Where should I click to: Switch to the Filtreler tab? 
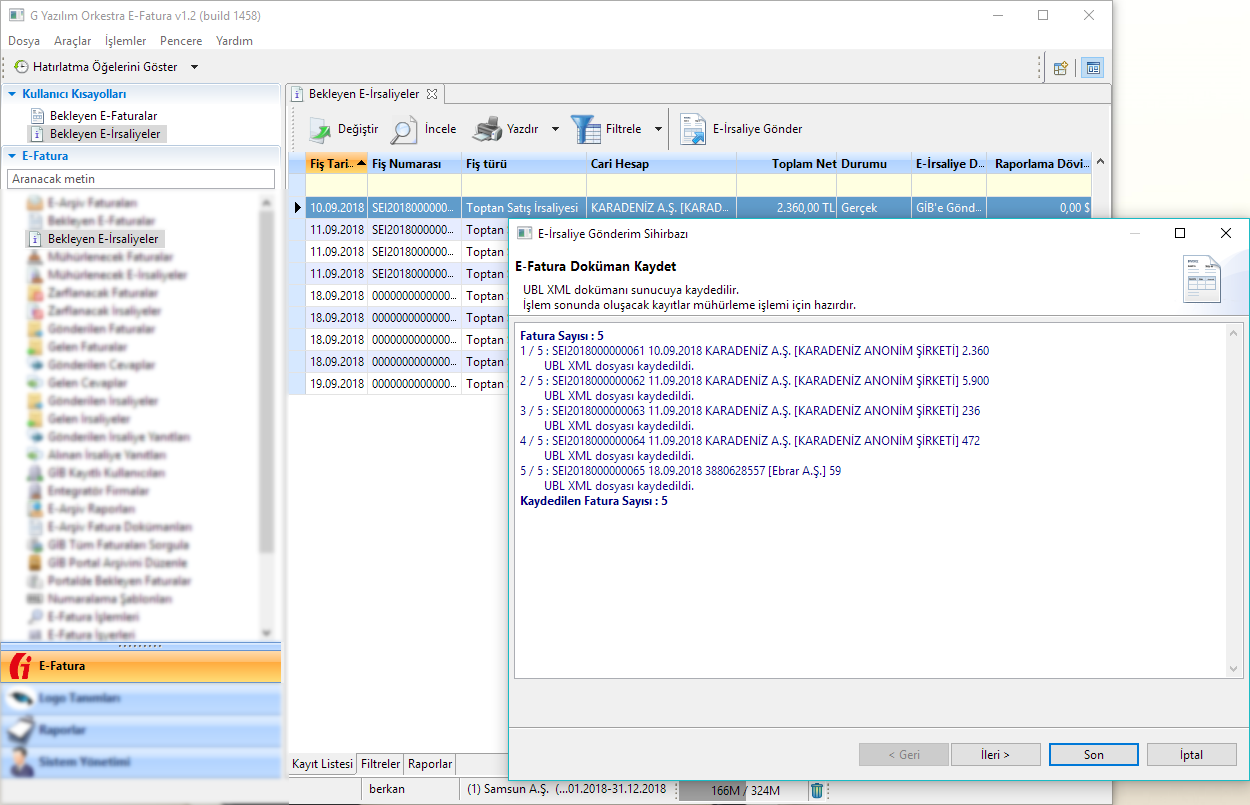[380, 764]
